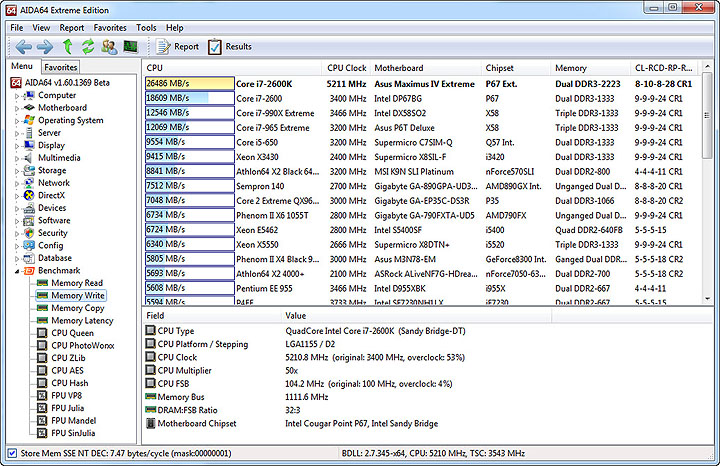This screenshot has height=466, width=720.
Task: Select the Computer tree node
Action: 56,95
